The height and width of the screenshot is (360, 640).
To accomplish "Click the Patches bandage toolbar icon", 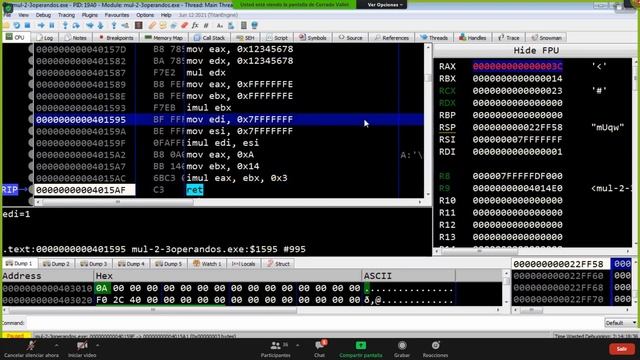I will point(152,25).
